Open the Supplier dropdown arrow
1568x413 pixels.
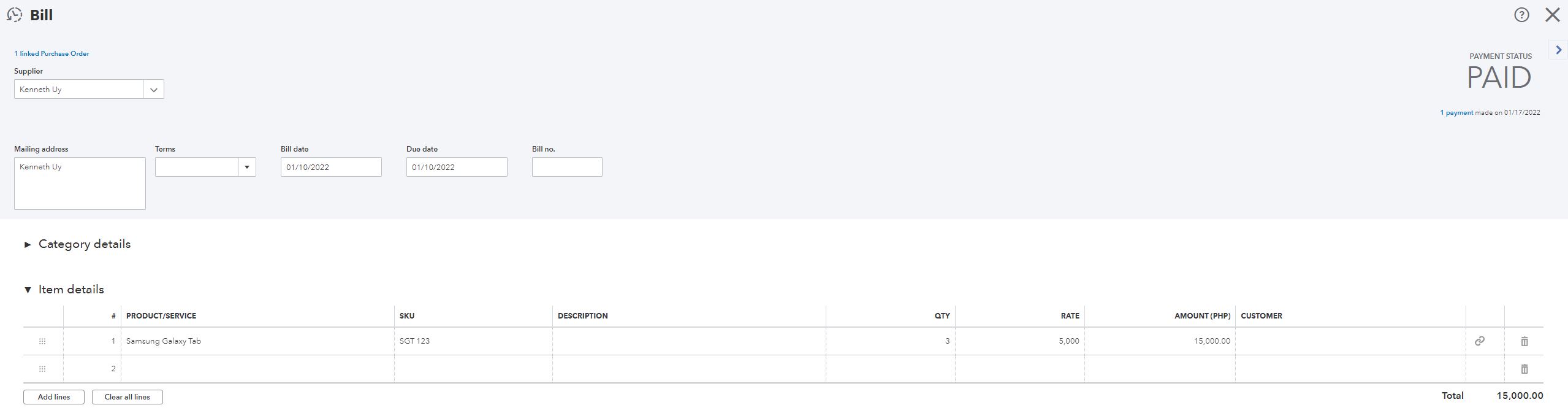153,90
